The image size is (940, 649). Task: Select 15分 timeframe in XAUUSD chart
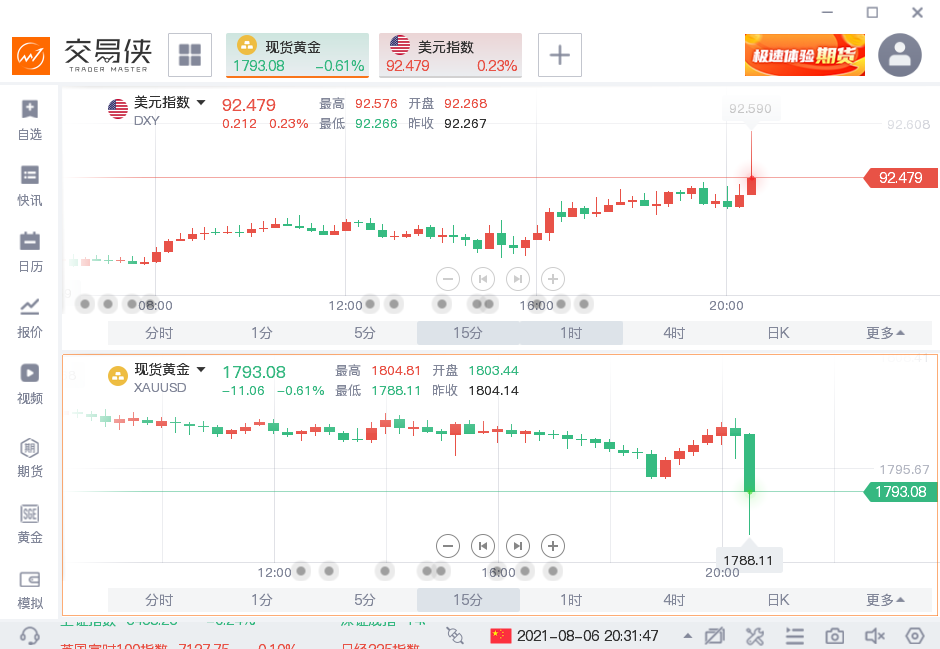[x=468, y=600]
